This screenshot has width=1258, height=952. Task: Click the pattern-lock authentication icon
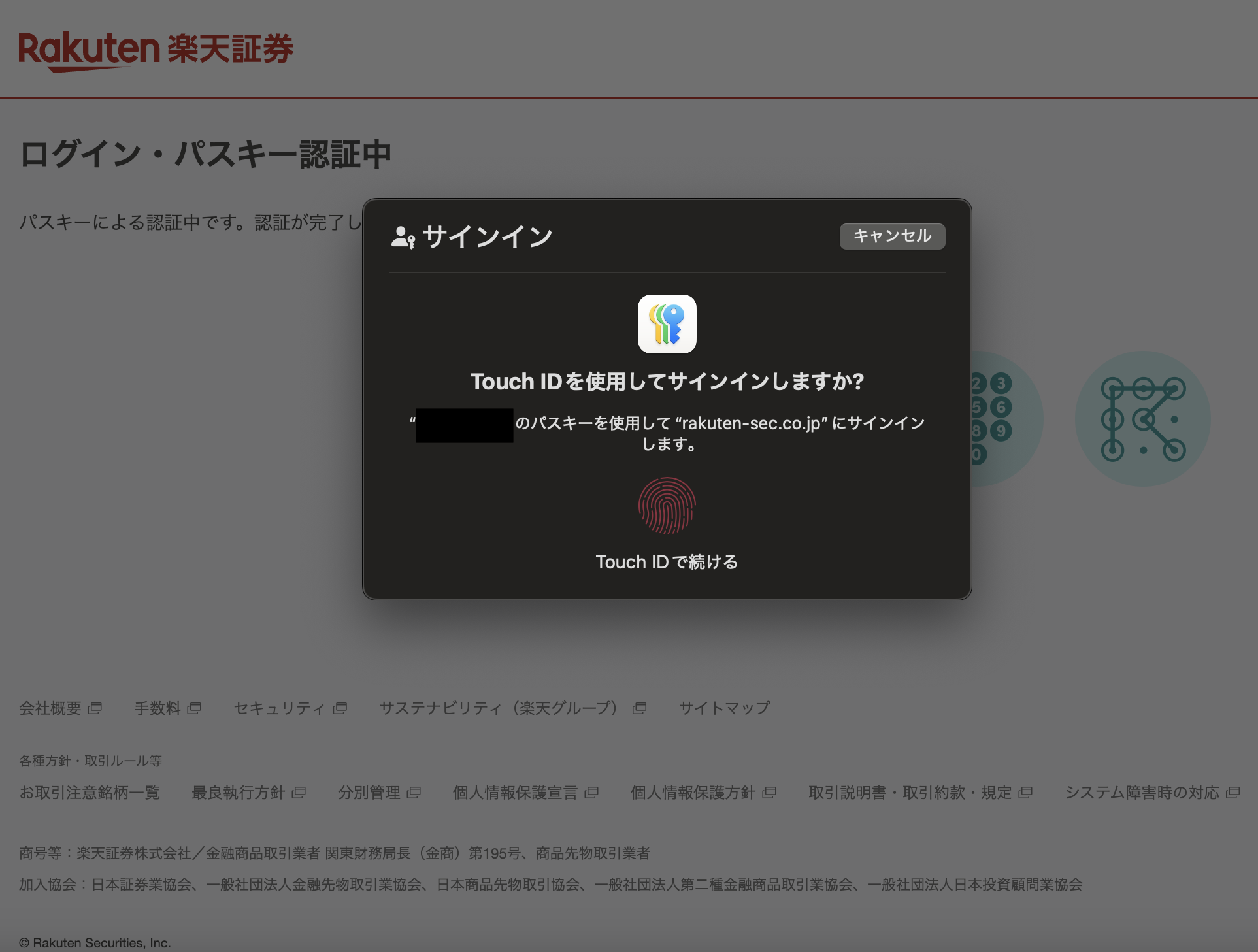coord(1142,419)
